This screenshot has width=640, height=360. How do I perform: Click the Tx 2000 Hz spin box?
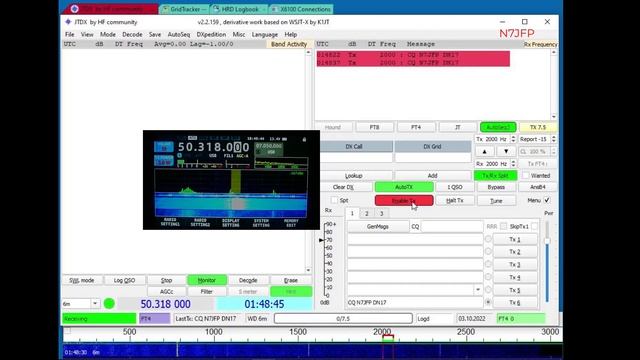(x=495, y=139)
